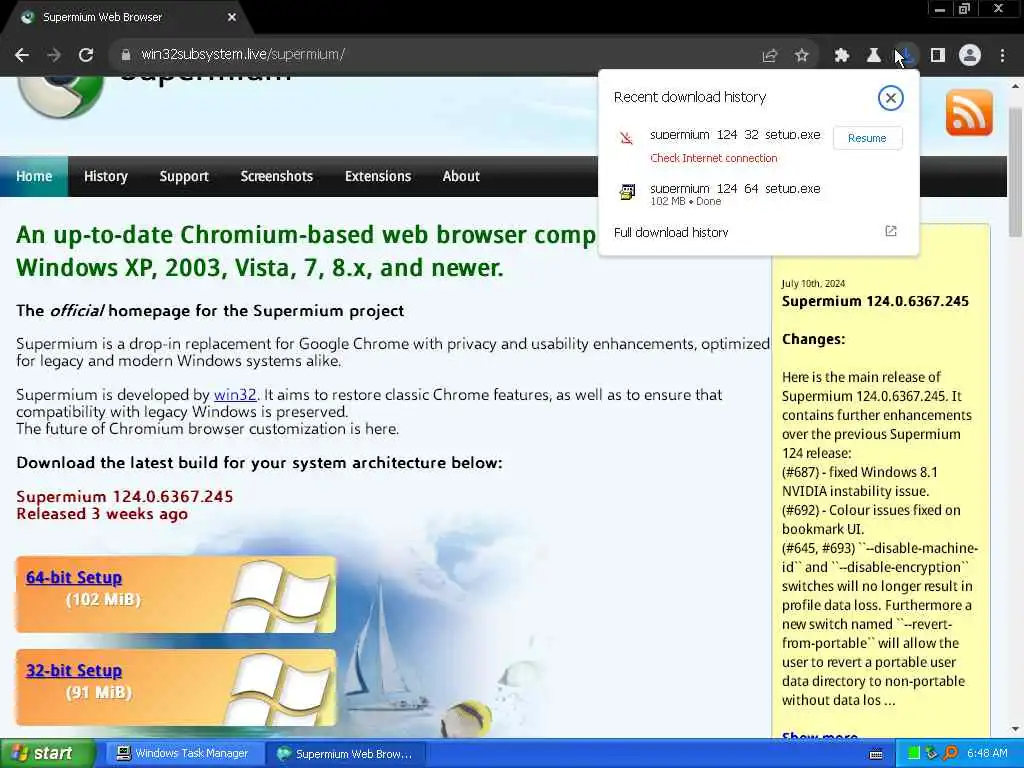Follow the win32 developer link
The width and height of the screenshot is (1024, 768).
click(x=235, y=394)
